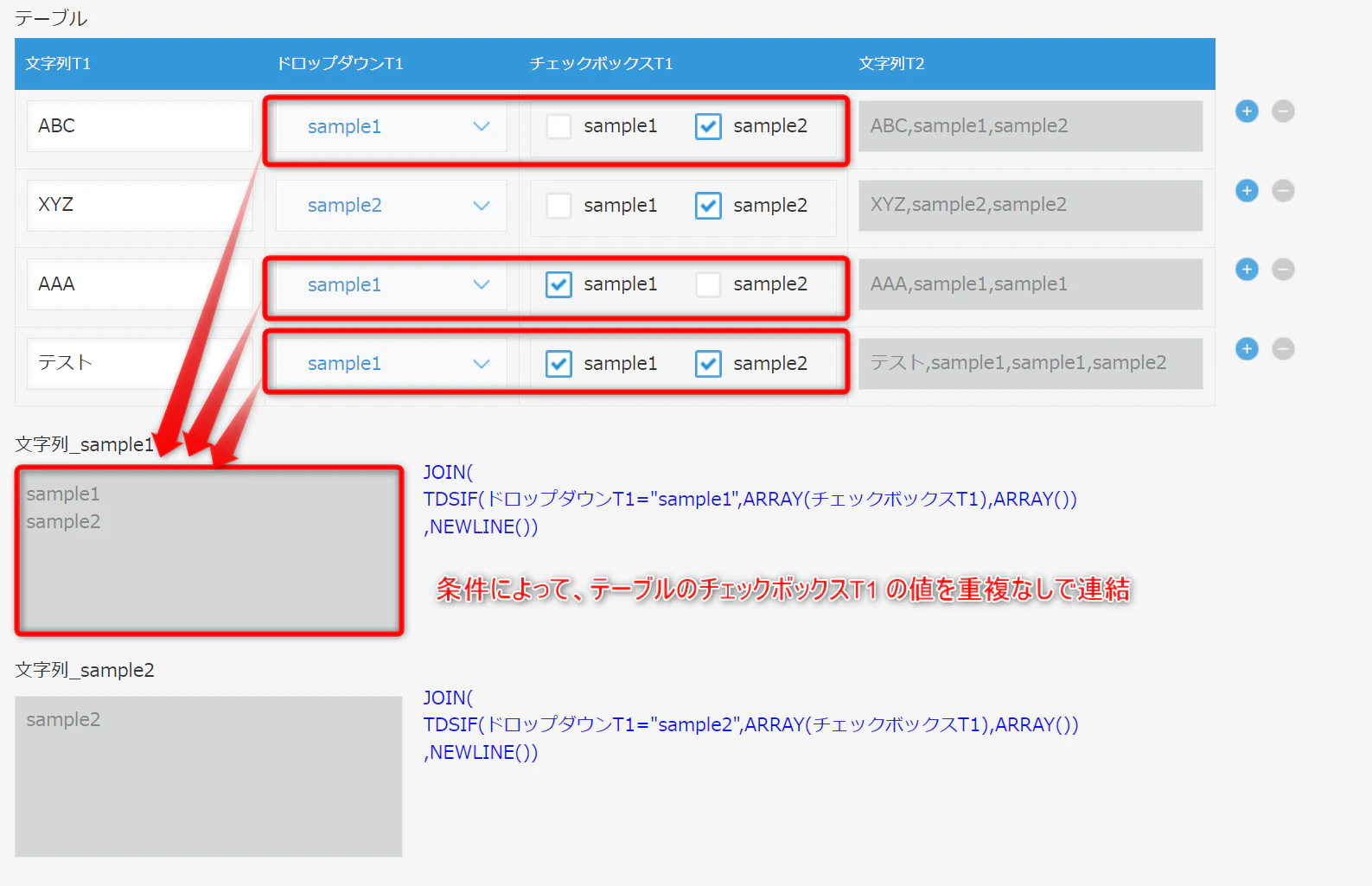This screenshot has width=1372, height=886.
Task: Check sample1 checkbox in XYZ row
Action: pyautogui.click(x=558, y=206)
